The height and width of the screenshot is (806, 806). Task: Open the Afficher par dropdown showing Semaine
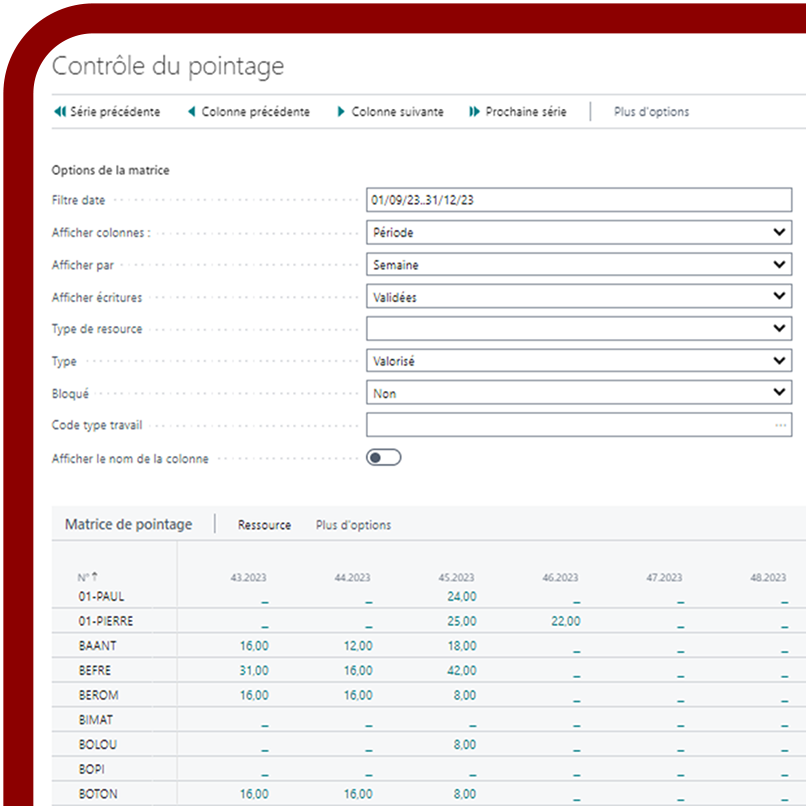point(778,264)
